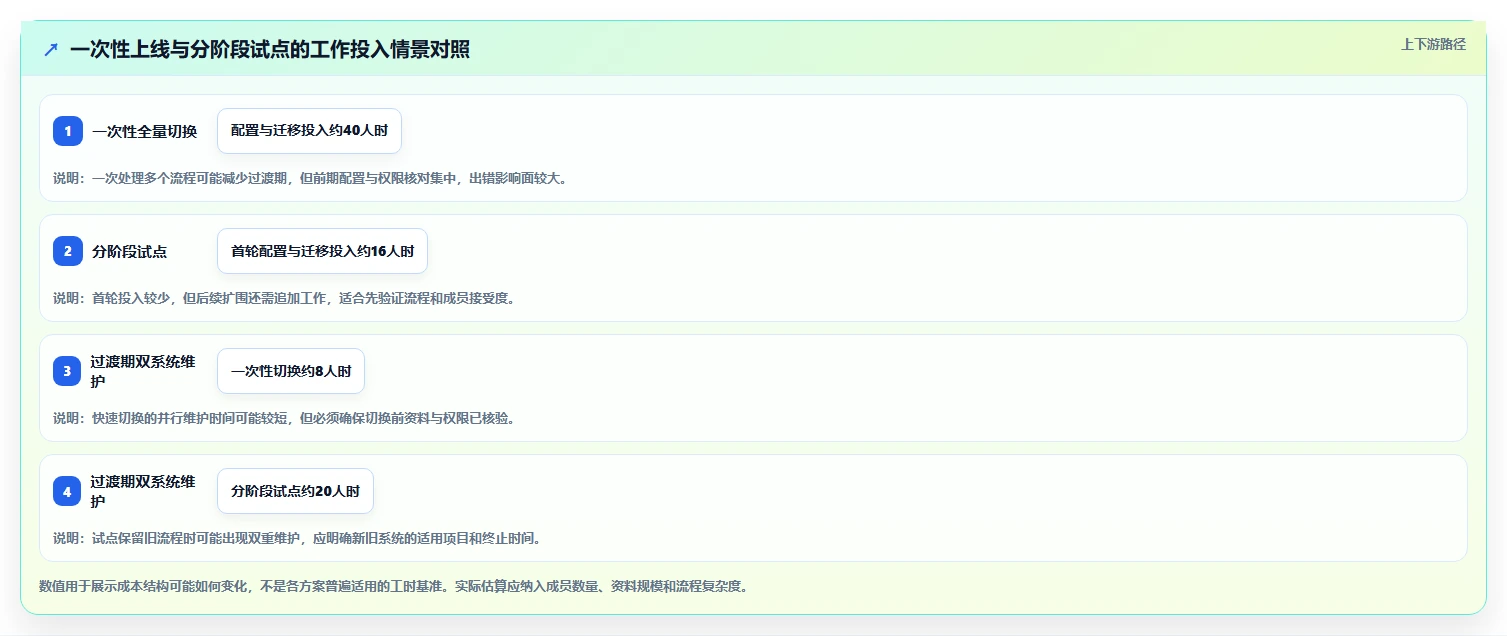Click the 上下游路径 label in the header
The image size is (1507, 636).
click(1433, 44)
